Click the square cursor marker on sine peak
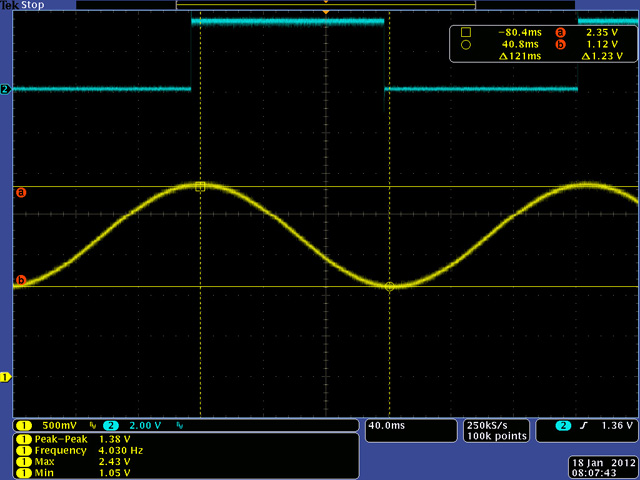 click(x=200, y=186)
